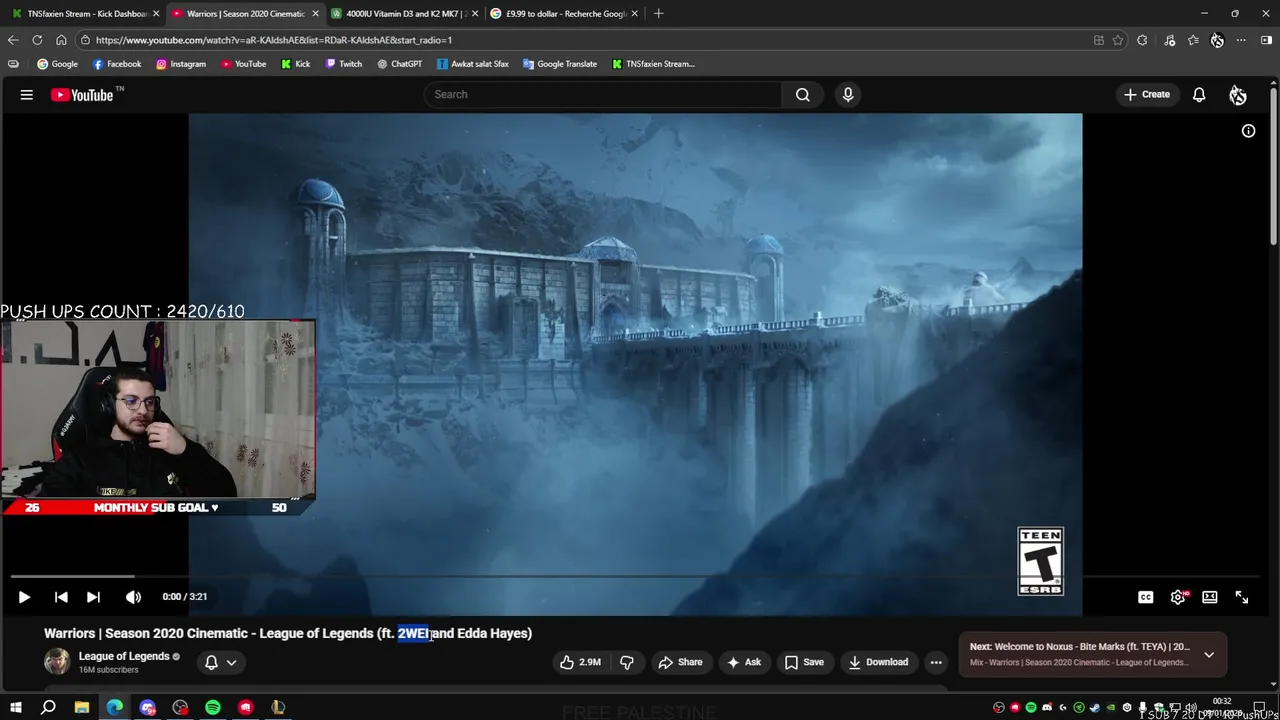The height and width of the screenshot is (720, 1280).
Task: Download the video
Action: pos(879,662)
